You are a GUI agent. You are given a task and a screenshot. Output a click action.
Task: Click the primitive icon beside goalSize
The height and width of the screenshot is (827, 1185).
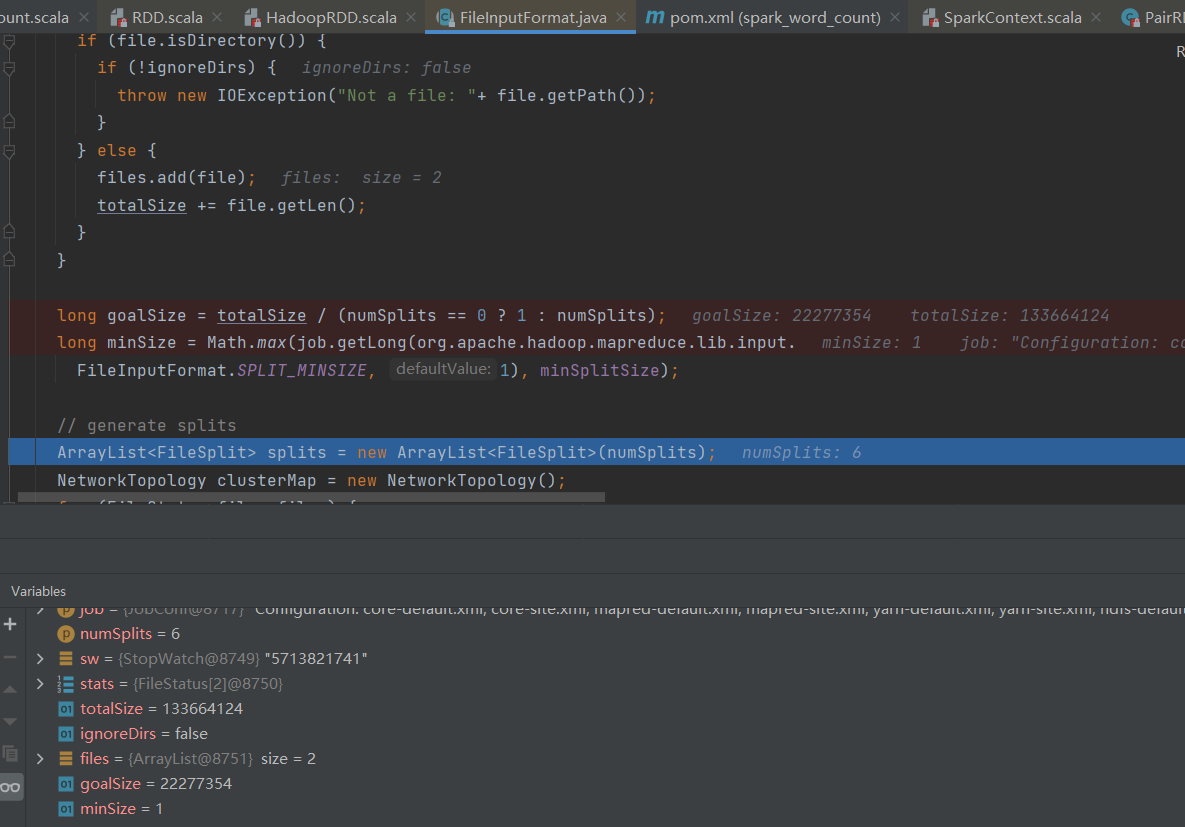point(66,784)
